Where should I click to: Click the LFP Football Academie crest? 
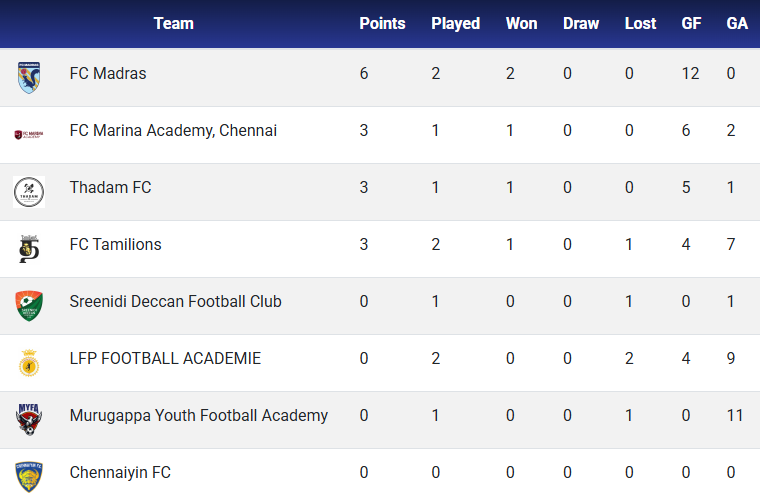pos(29,362)
